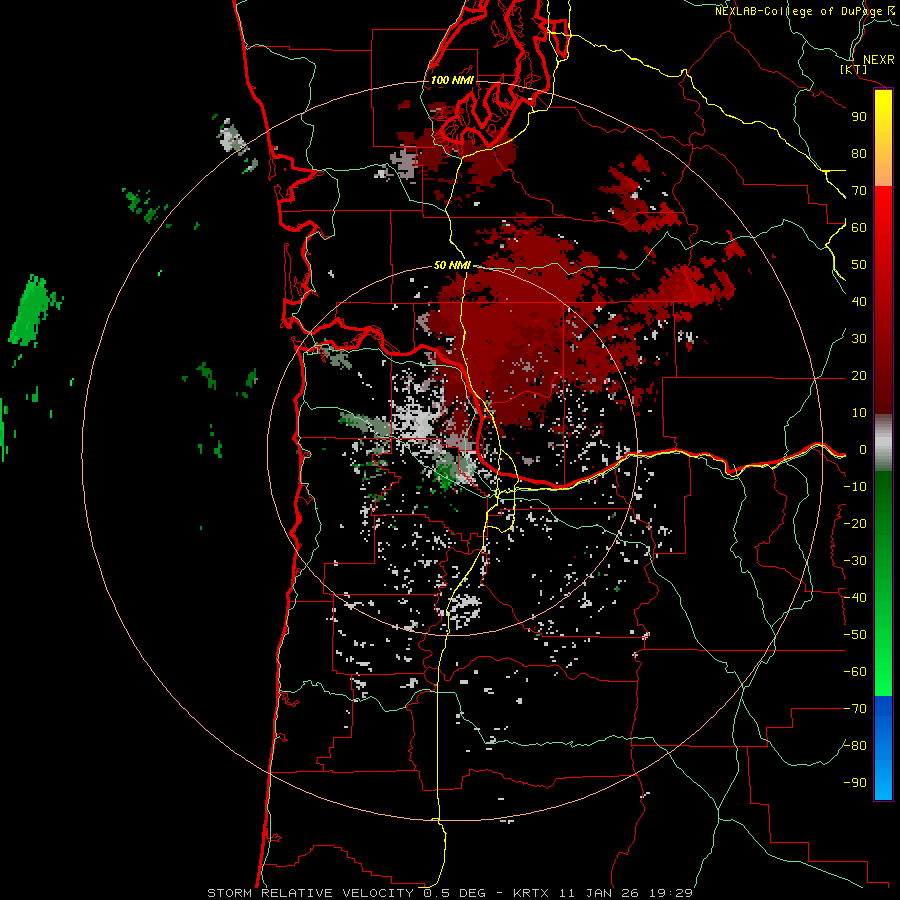Click the 90 value on velocity scale
The width and height of the screenshot is (900, 900).
pyautogui.click(x=859, y=117)
